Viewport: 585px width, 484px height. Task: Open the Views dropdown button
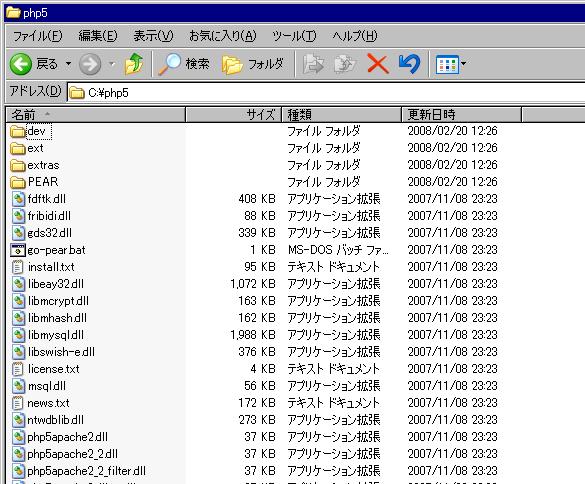[451, 64]
